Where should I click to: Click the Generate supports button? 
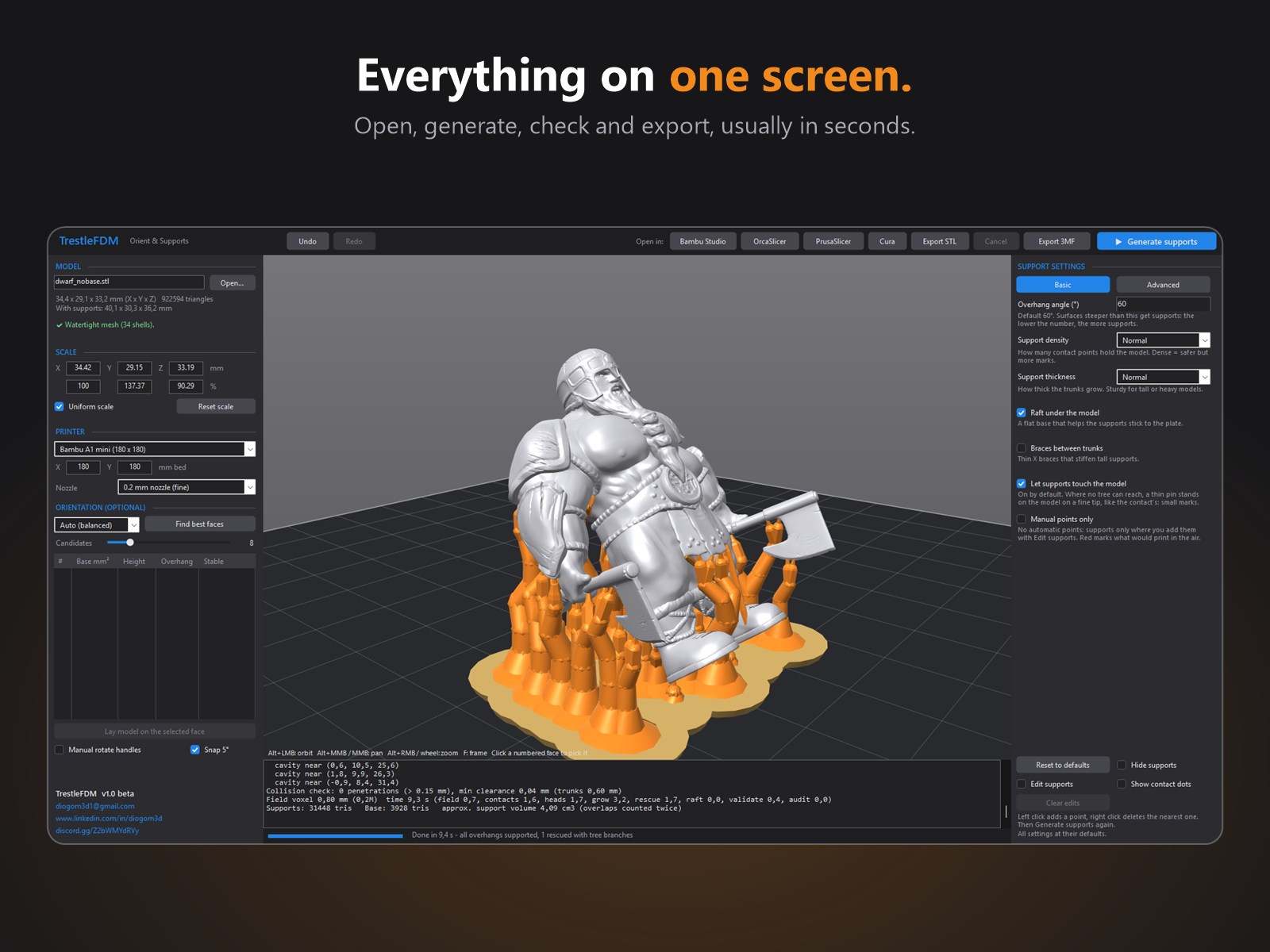click(x=1156, y=241)
